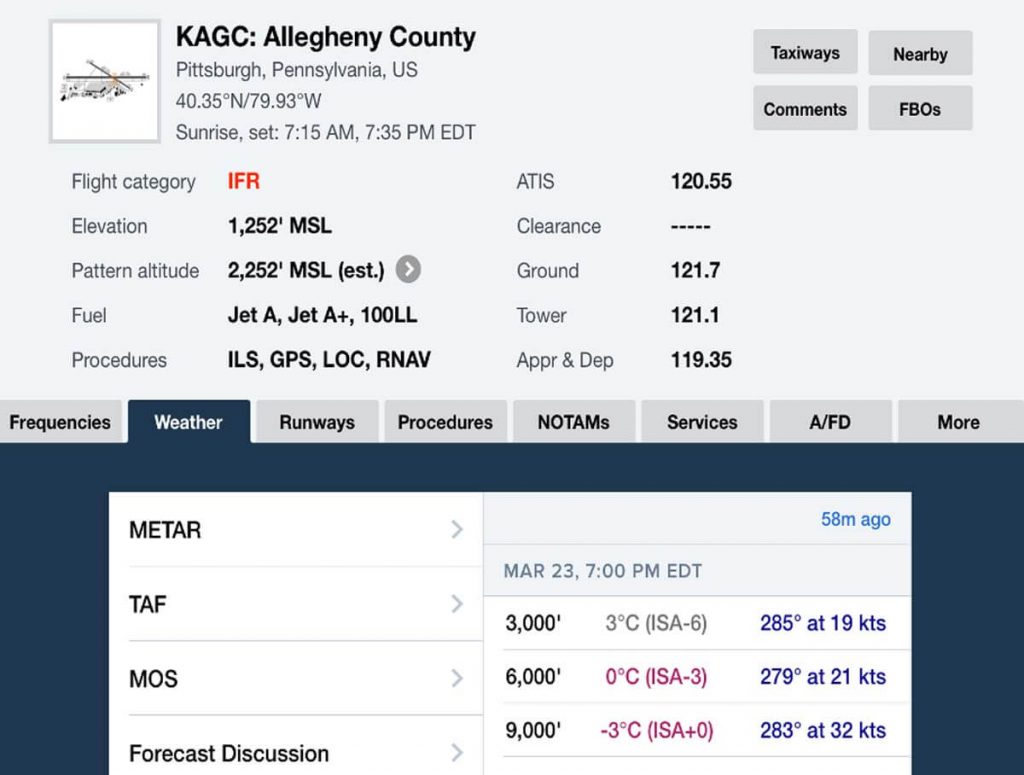1024x775 pixels.
Task: Expand the TAF row chevron
Action: [457, 604]
